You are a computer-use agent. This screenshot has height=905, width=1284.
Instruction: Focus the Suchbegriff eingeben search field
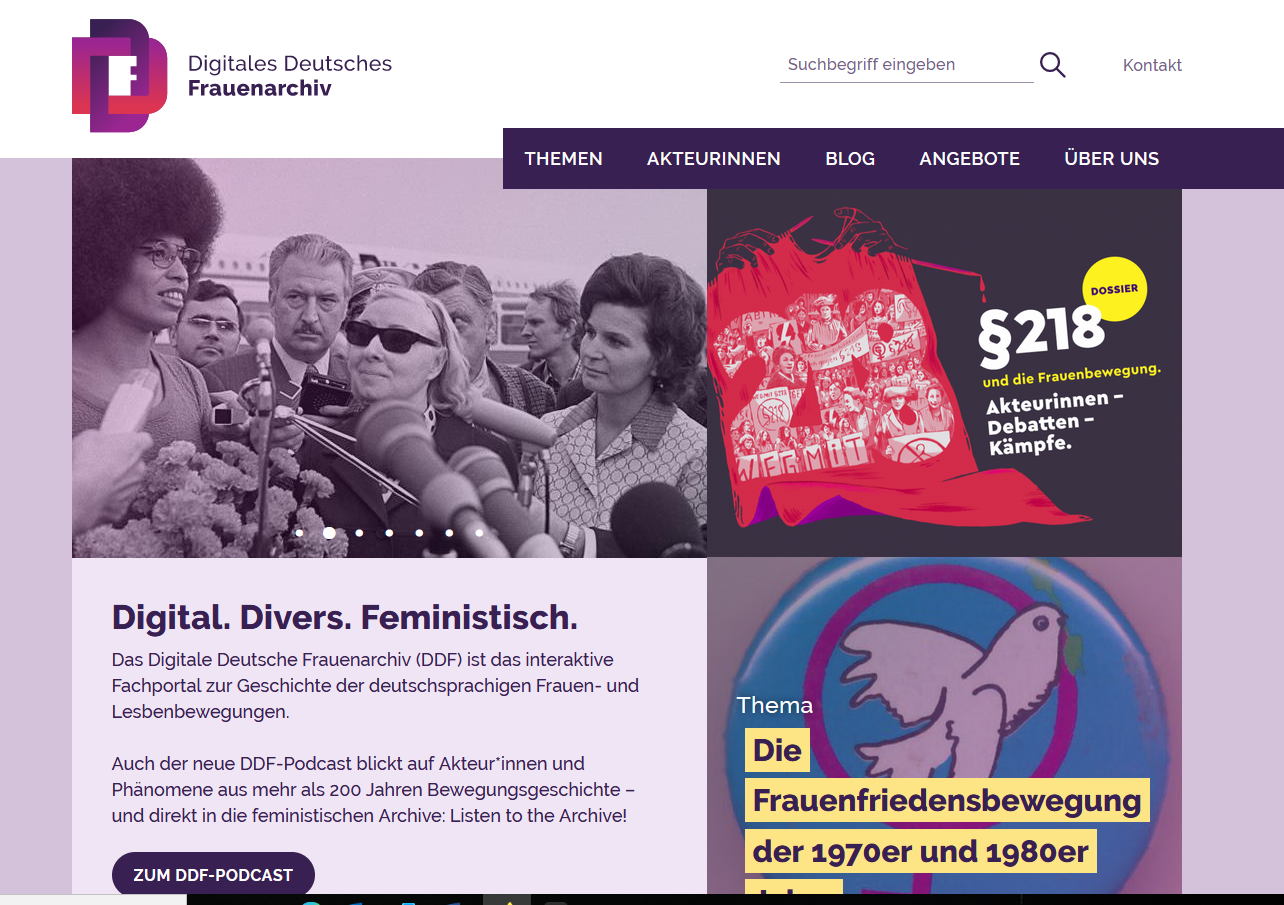click(907, 65)
